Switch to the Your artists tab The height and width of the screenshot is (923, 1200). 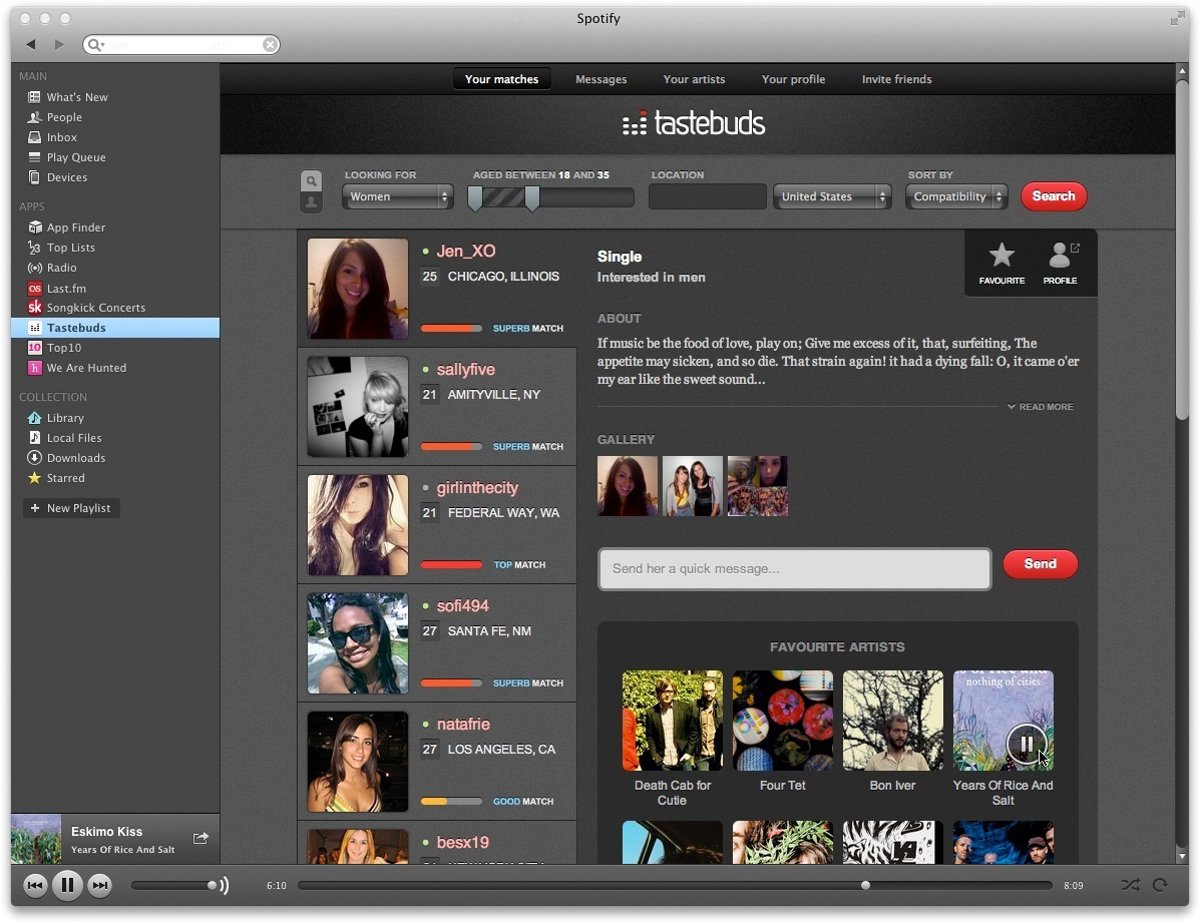click(x=694, y=79)
